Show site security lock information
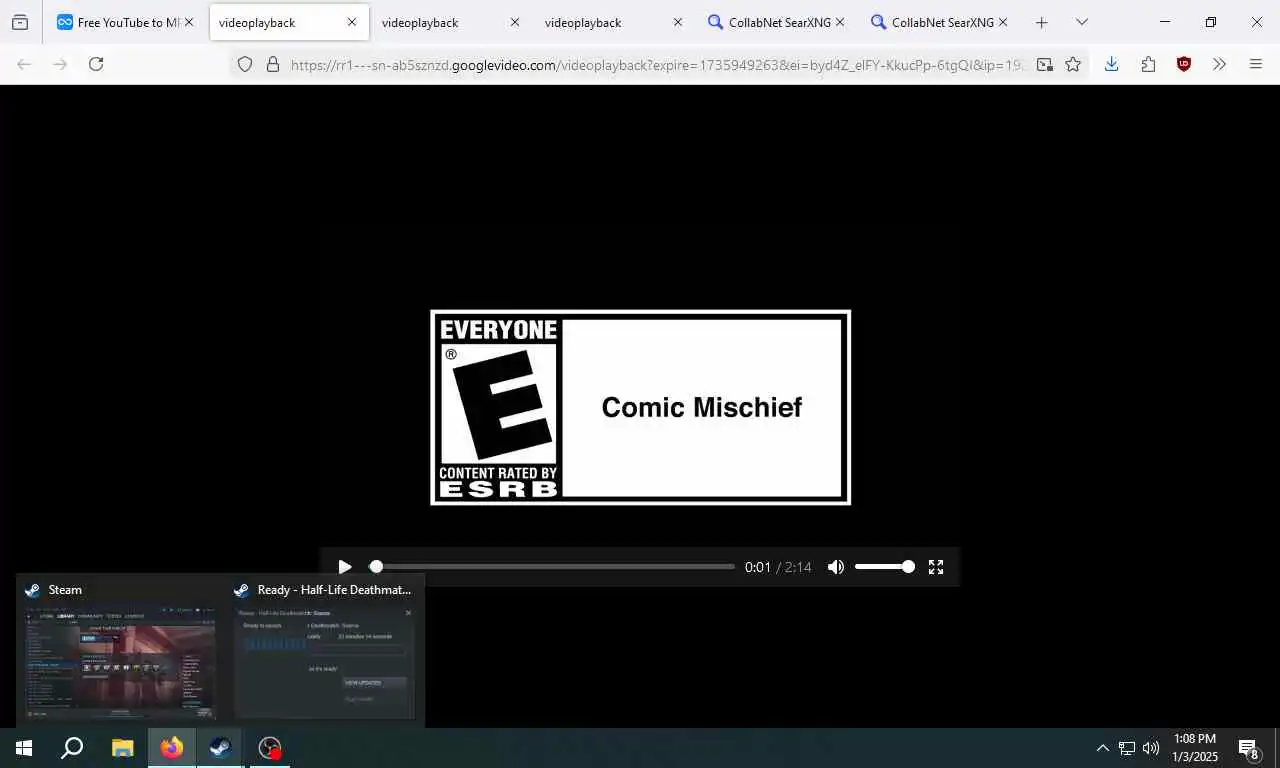1280x768 pixels. point(272,64)
